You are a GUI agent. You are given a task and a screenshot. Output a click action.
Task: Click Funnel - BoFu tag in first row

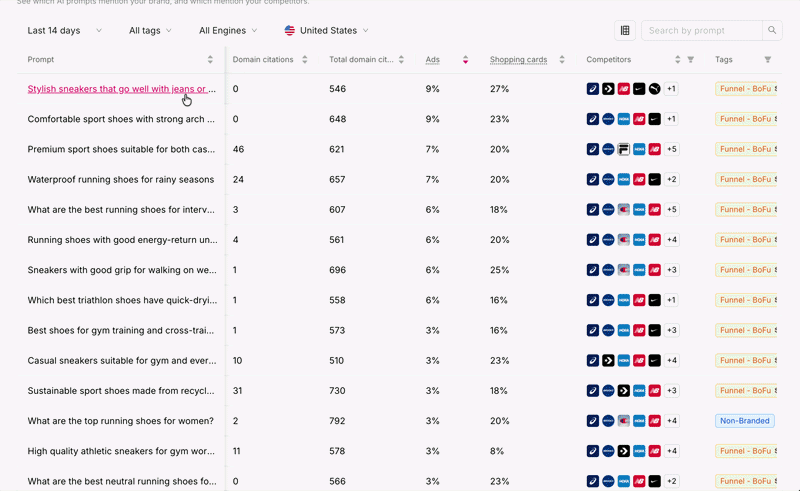pos(746,89)
